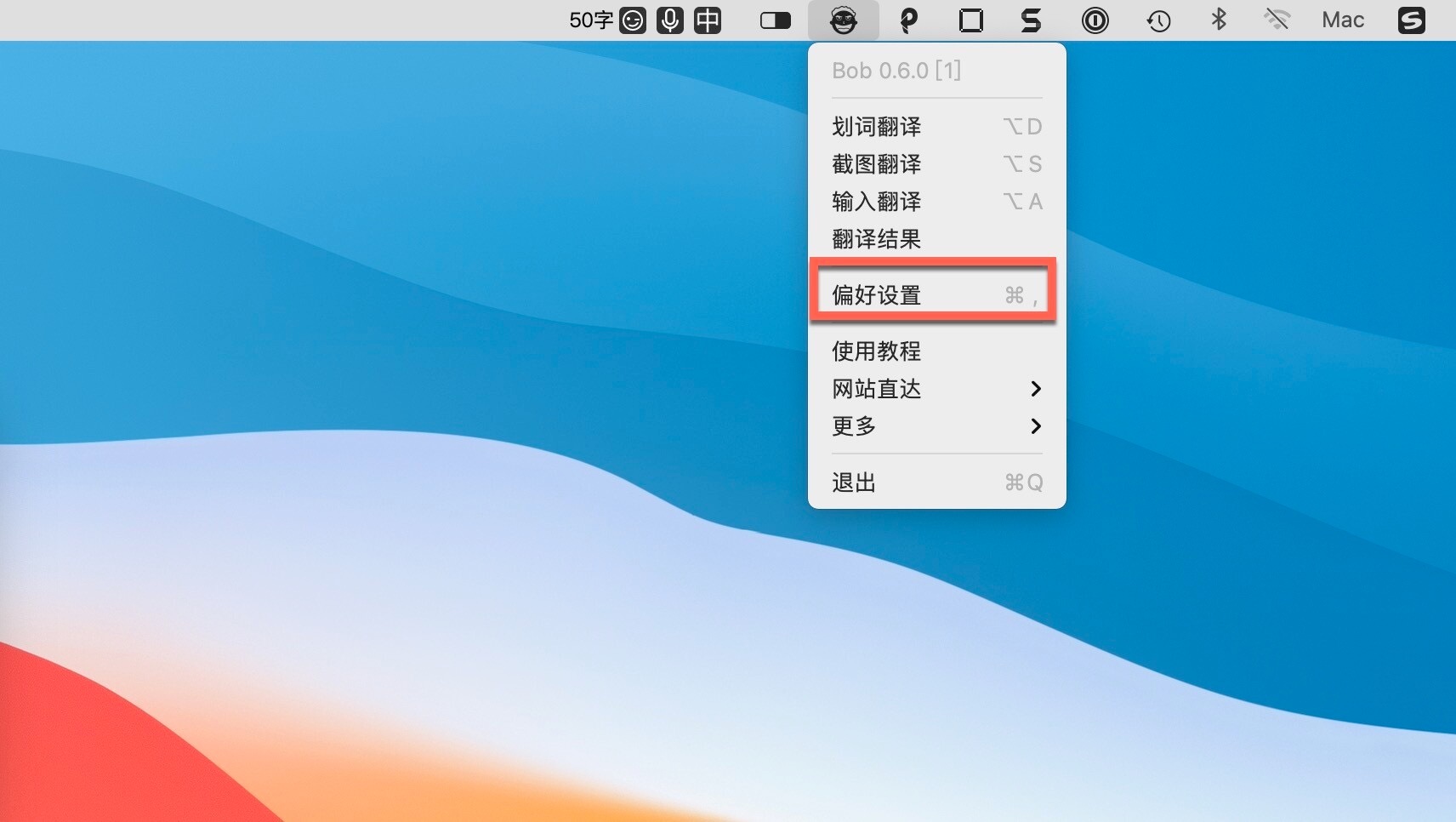Image resolution: width=1456 pixels, height=822 pixels.
Task: Quit Bob via 退出
Action: click(x=936, y=482)
